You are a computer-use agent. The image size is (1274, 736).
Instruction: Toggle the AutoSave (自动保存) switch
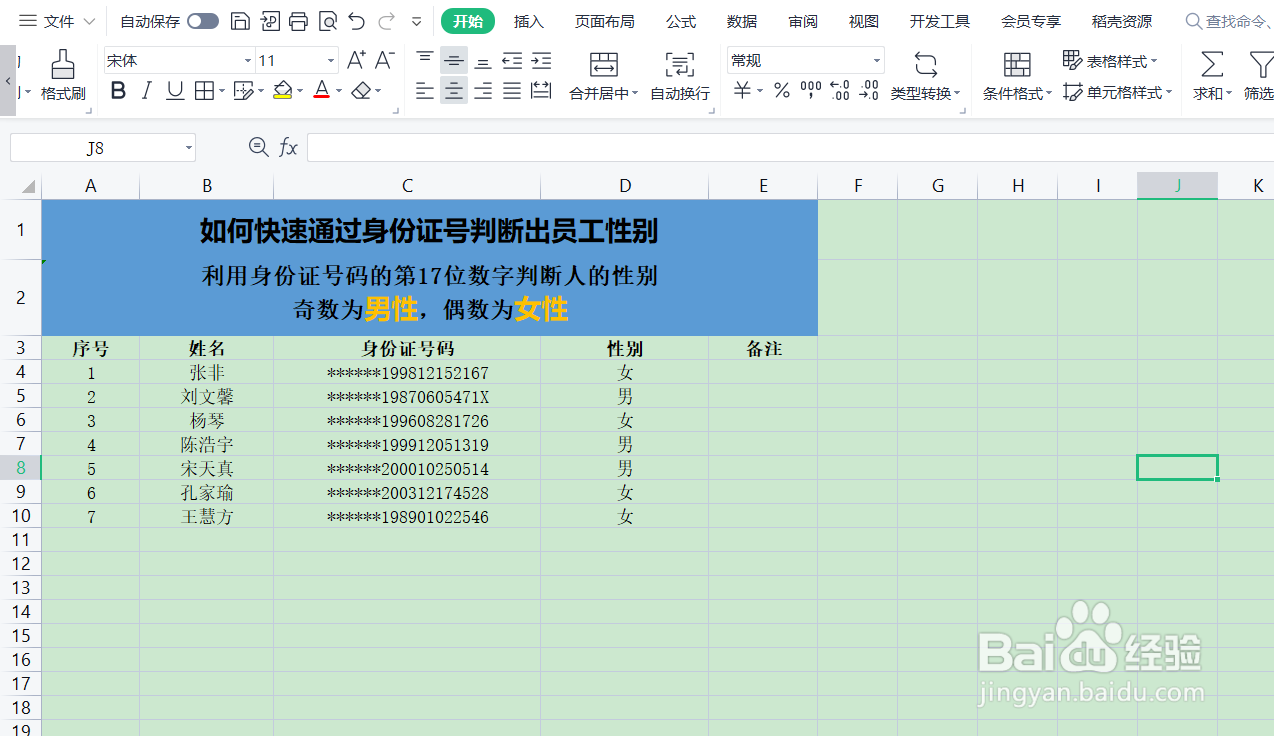[x=203, y=21]
